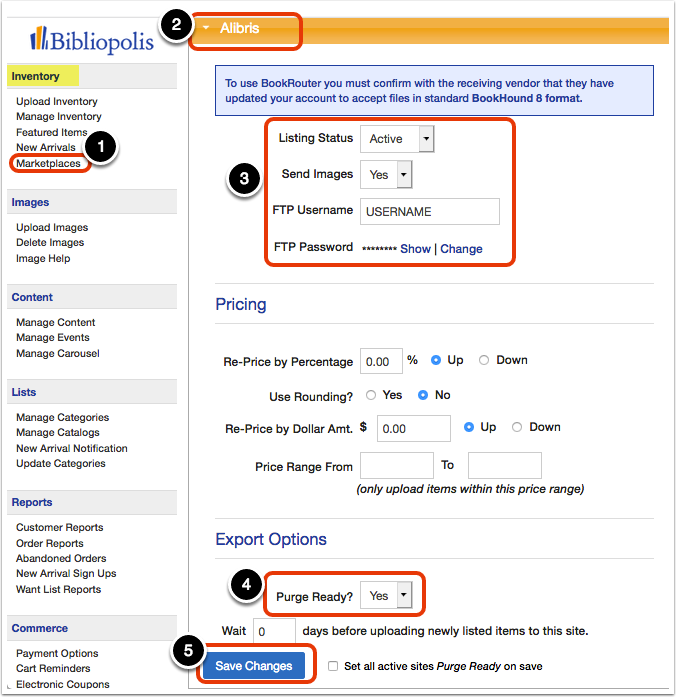View Order Reports

tap(50, 544)
